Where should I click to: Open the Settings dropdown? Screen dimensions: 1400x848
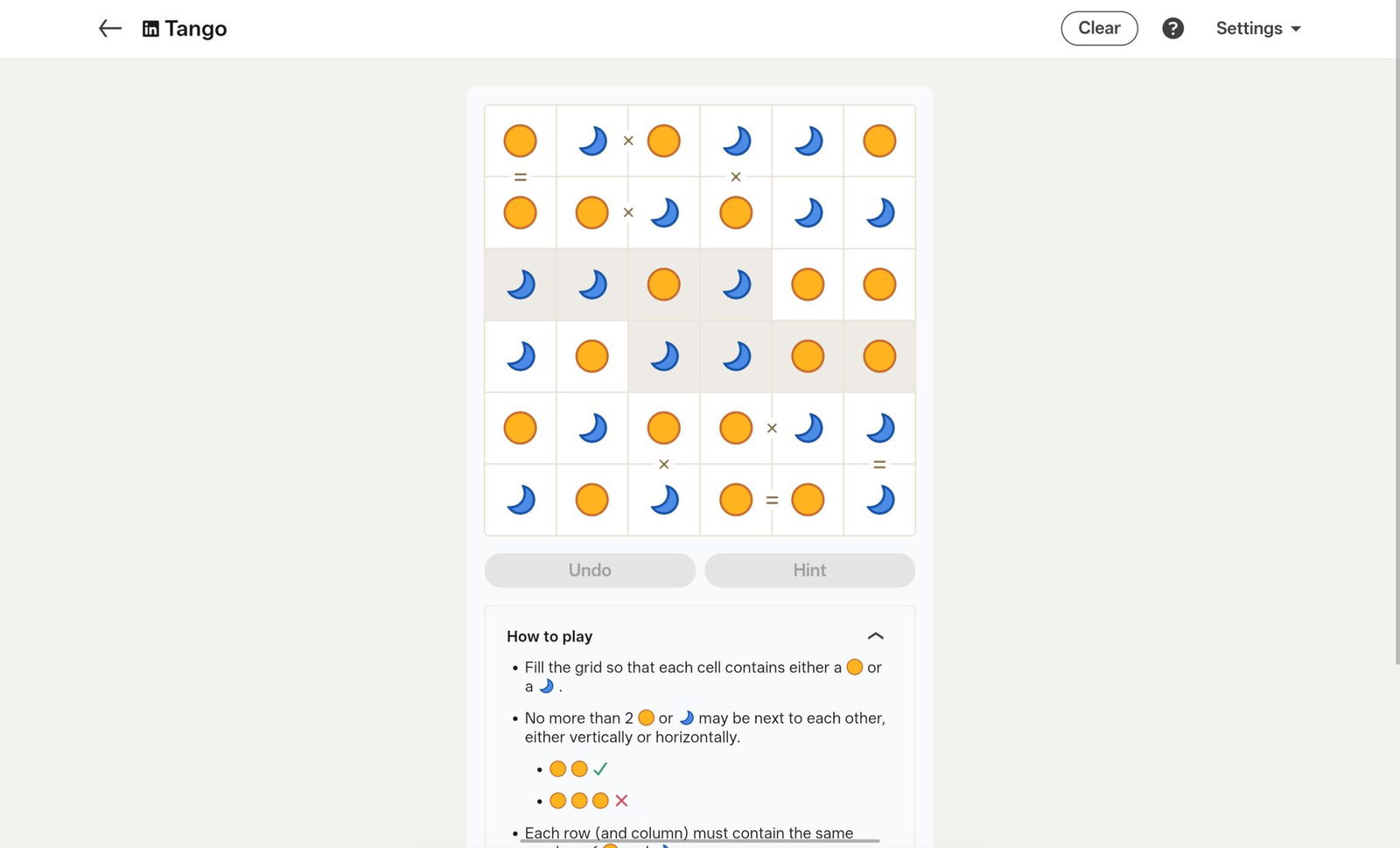pos(1258,29)
